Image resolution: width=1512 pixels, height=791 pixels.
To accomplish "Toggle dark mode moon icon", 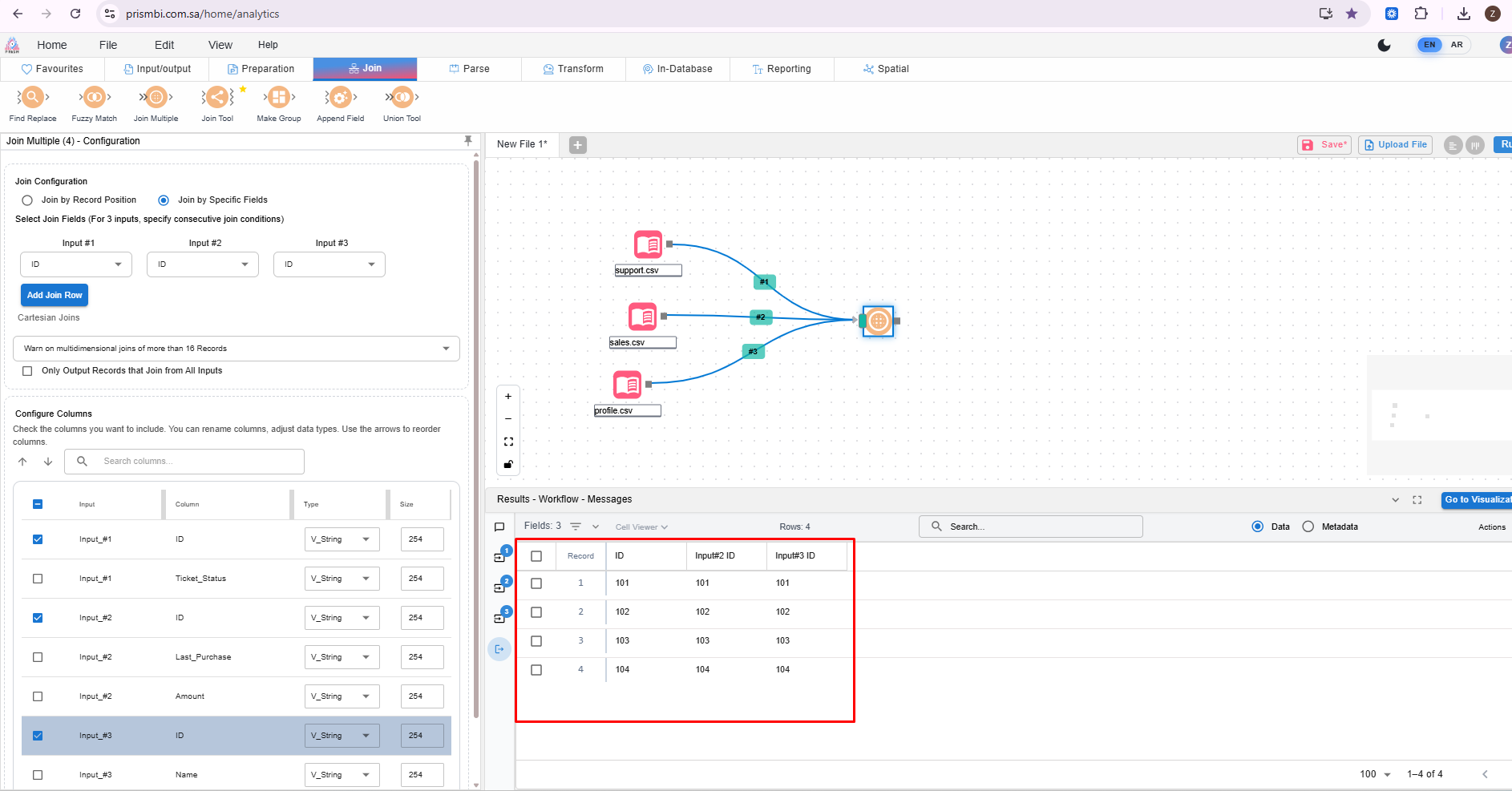I will (x=1384, y=45).
